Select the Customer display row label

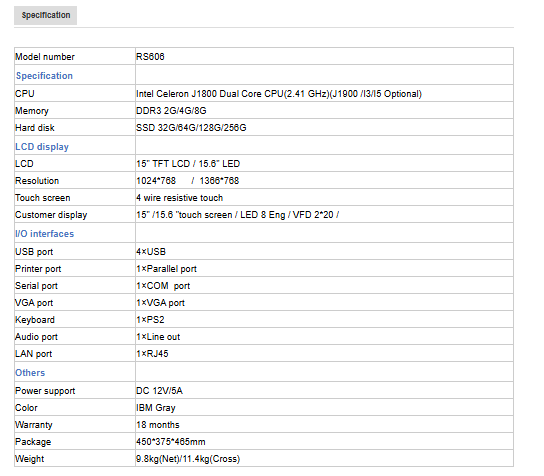tap(51, 215)
